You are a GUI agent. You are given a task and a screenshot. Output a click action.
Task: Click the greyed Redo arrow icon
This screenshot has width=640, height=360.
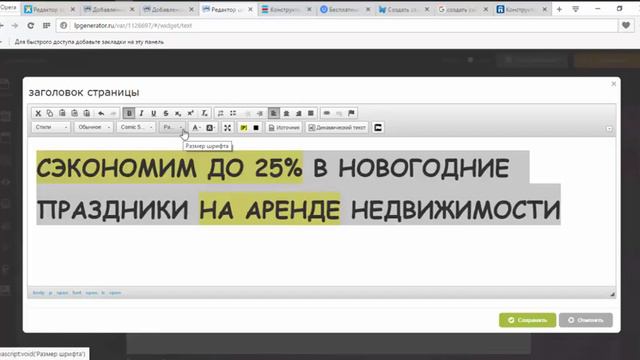[113, 113]
